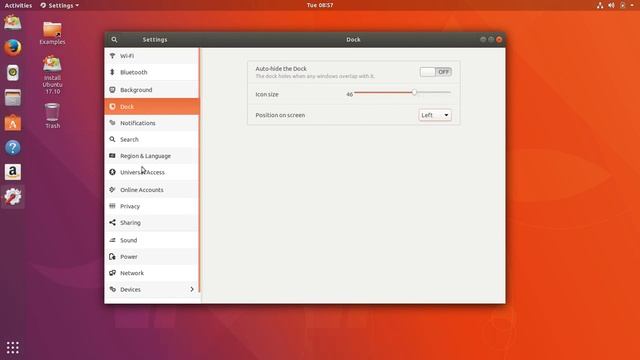Launch Amazon from the dock
Screen dimensions: 640x360
[13, 172]
